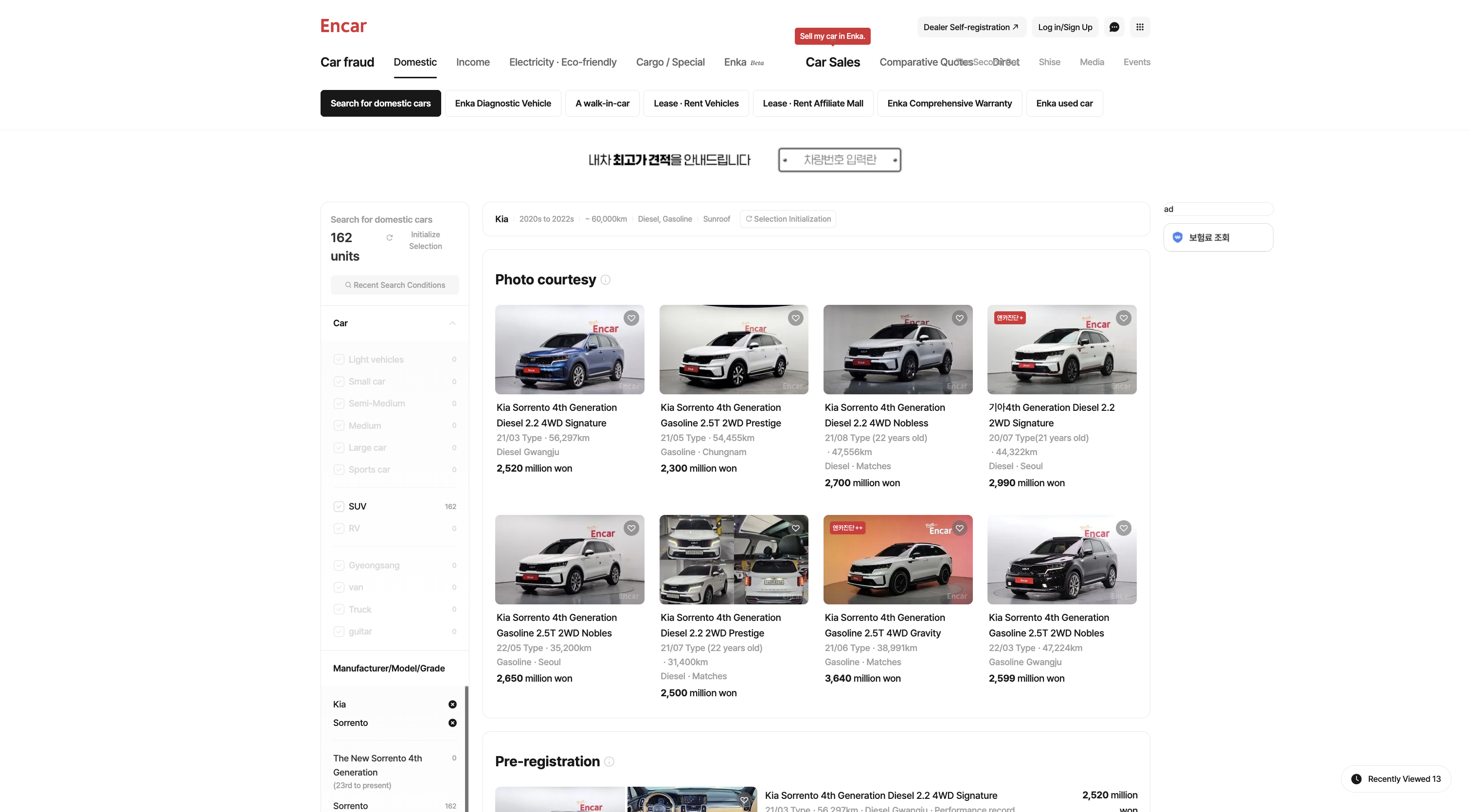The width and height of the screenshot is (1470, 812).
Task: Favorite the Diesel 2.2 2WD Signature card
Action: (x=1124, y=318)
